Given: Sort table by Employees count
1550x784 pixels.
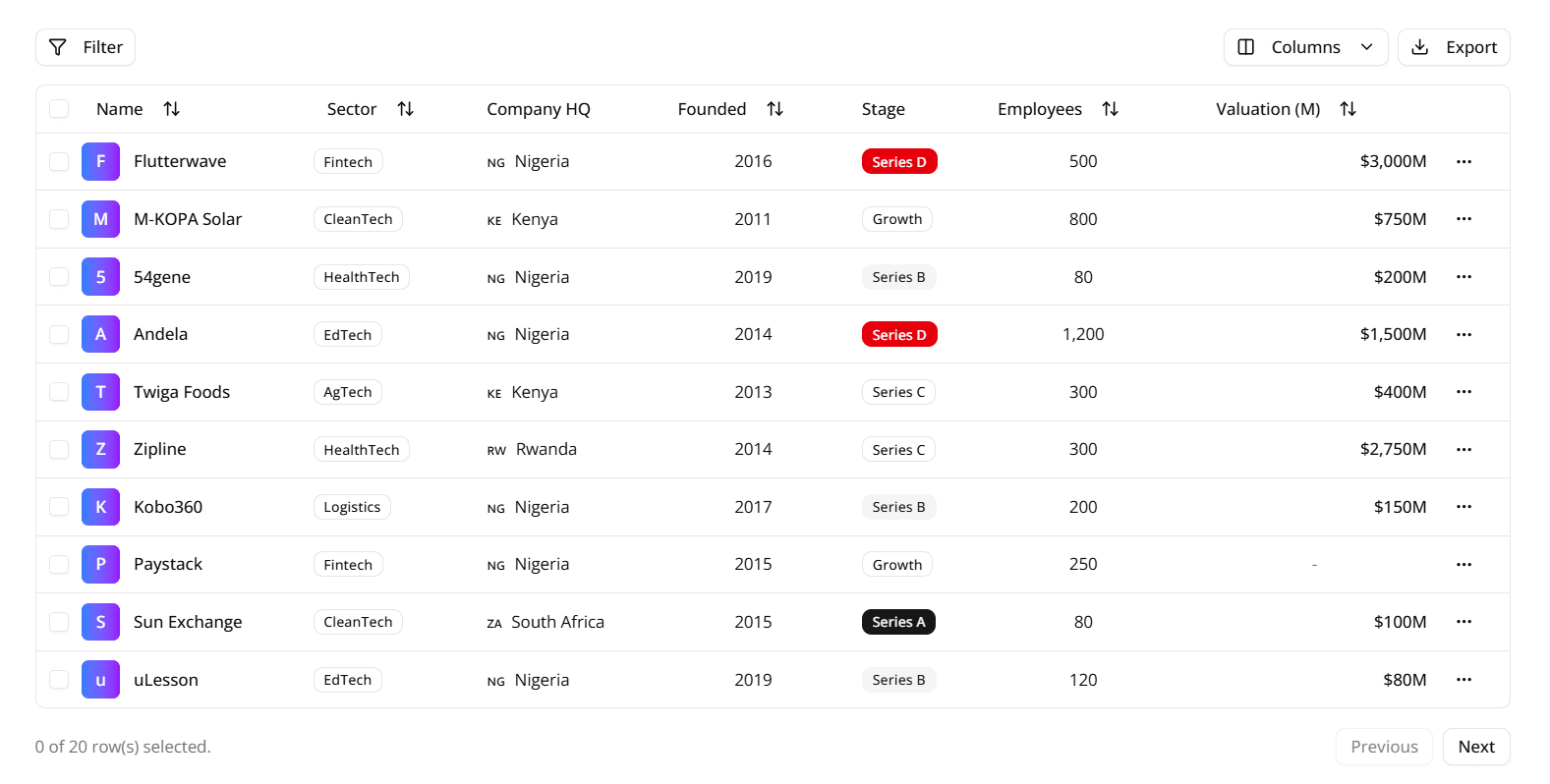Looking at the screenshot, I should [1110, 109].
